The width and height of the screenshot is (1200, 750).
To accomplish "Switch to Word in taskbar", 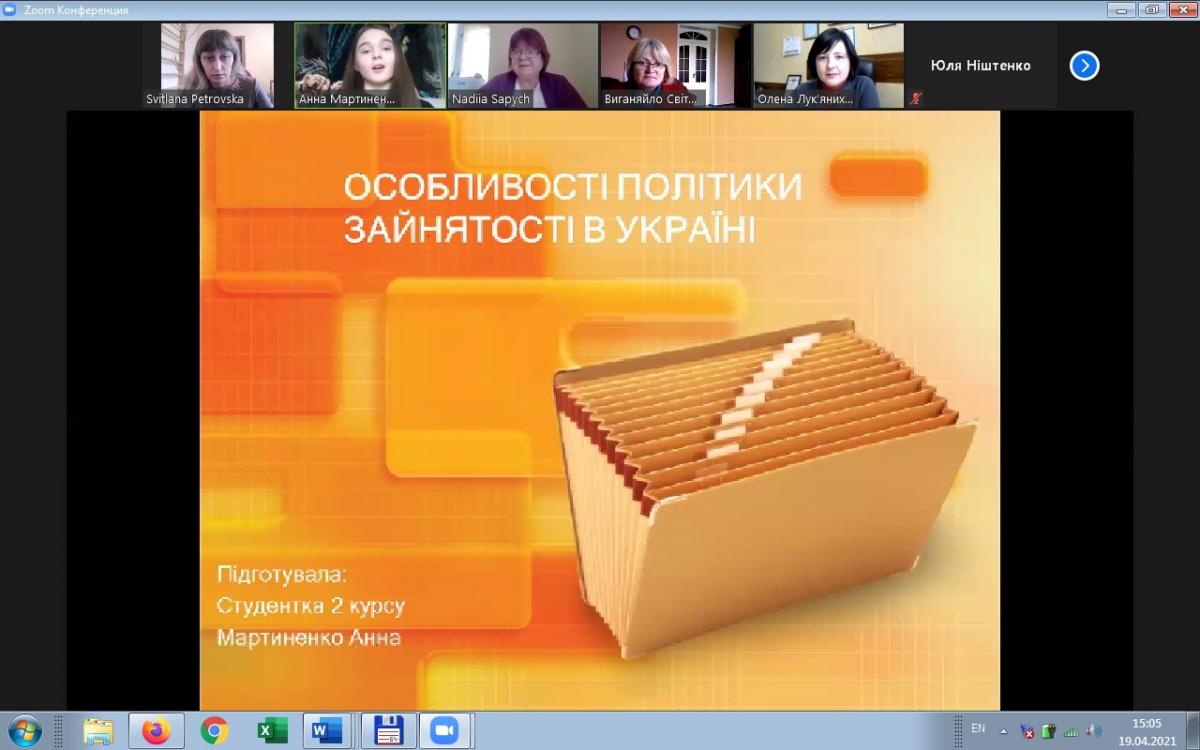I will (326, 731).
